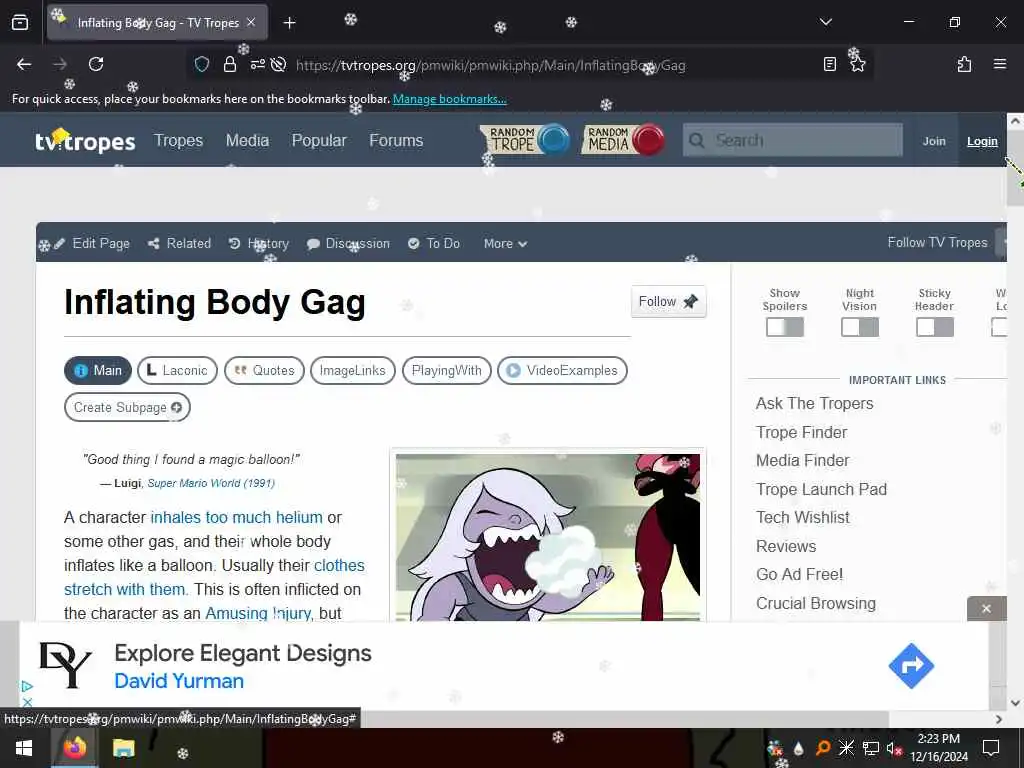1024x768 pixels.
Task: Open Ask The Tropers link
Action: coord(814,404)
